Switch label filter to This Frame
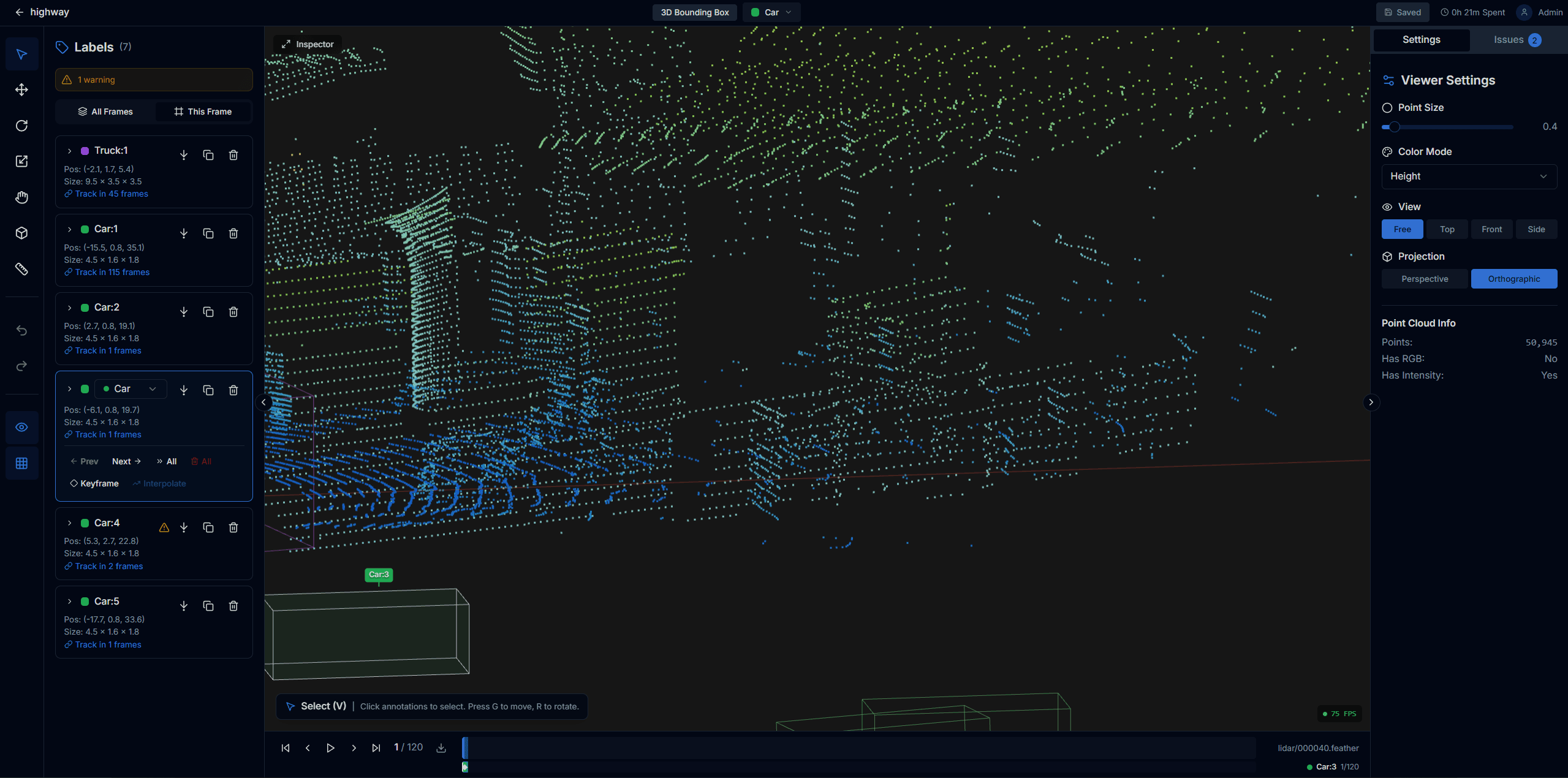The image size is (1568, 778). [x=203, y=111]
